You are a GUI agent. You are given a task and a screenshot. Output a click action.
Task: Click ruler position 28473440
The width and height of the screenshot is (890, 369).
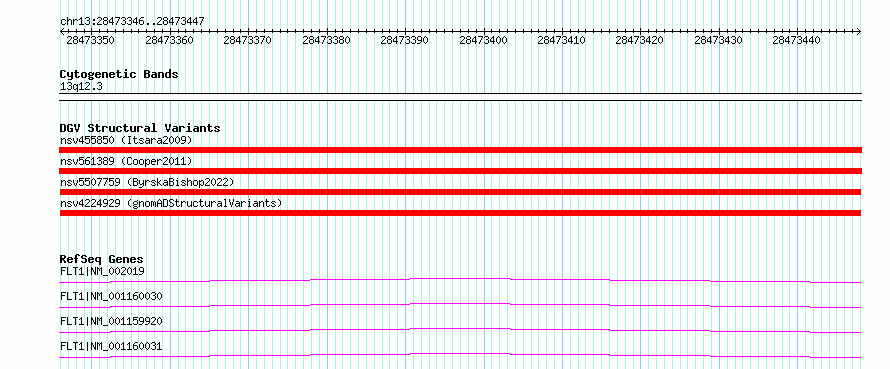click(x=797, y=40)
